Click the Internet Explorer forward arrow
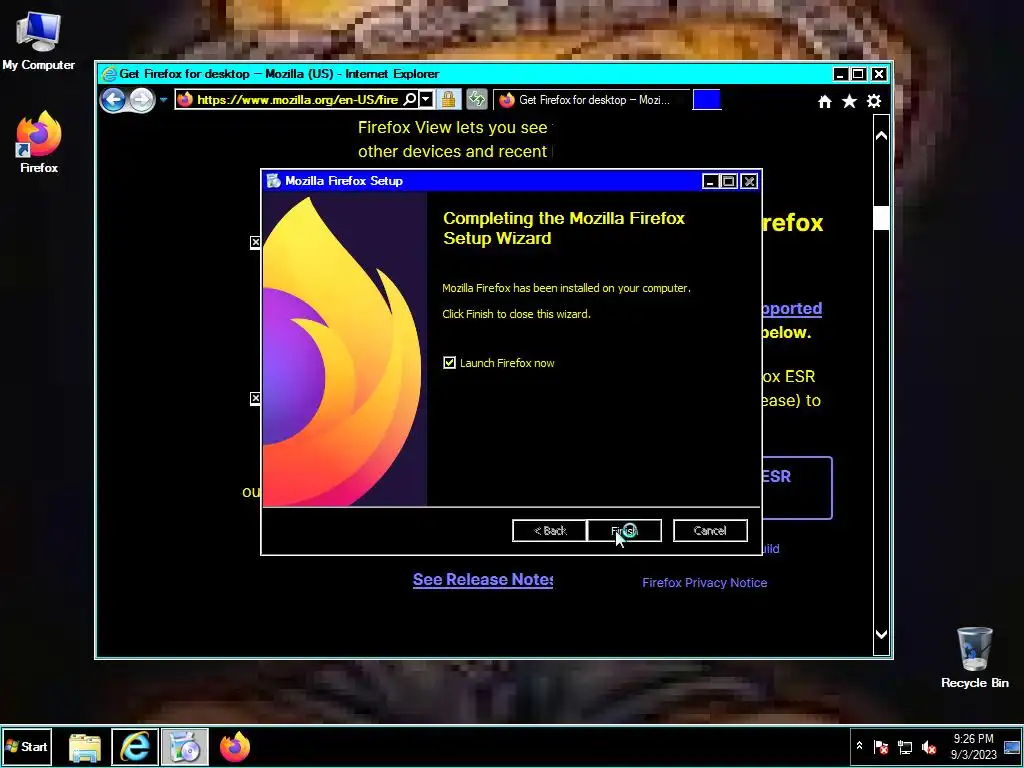Viewport: 1024px width, 768px height. [x=141, y=100]
